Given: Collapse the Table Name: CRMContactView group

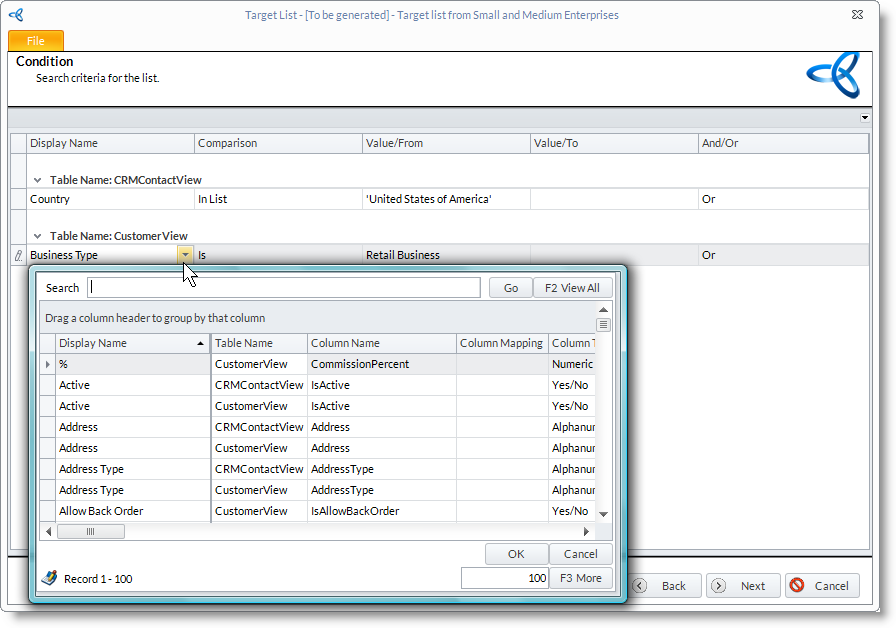Looking at the screenshot, I should tap(38, 180).
